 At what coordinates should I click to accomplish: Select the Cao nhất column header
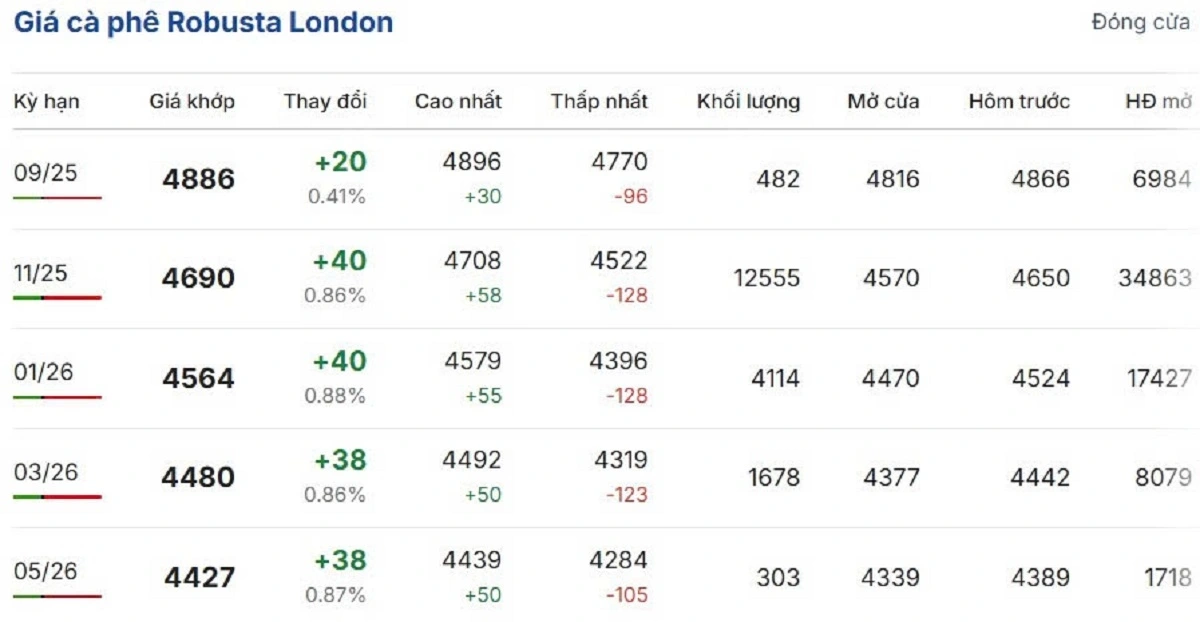[x=458, y=101]
